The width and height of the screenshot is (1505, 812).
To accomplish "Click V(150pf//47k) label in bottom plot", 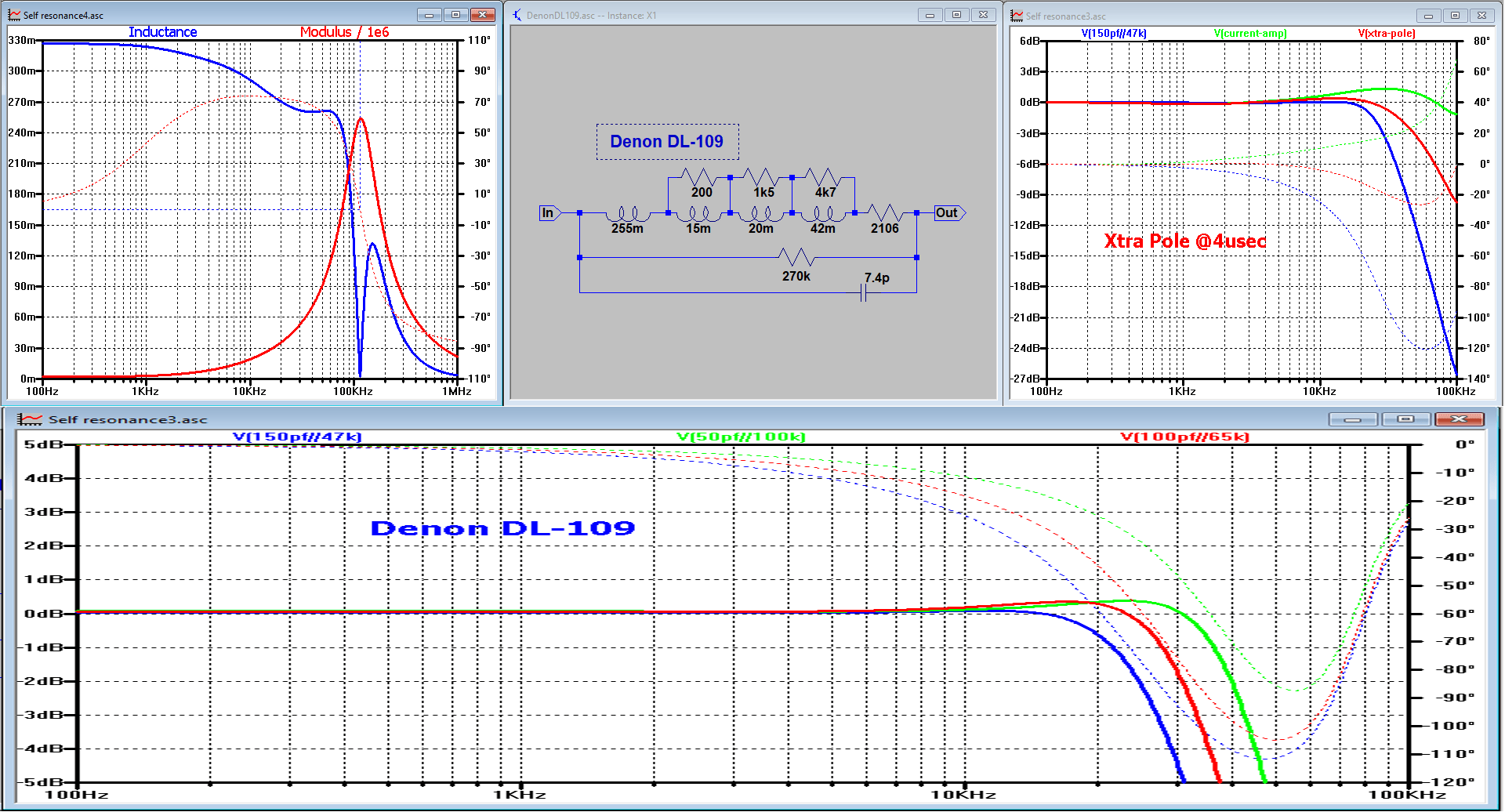I will click(297, 437).
